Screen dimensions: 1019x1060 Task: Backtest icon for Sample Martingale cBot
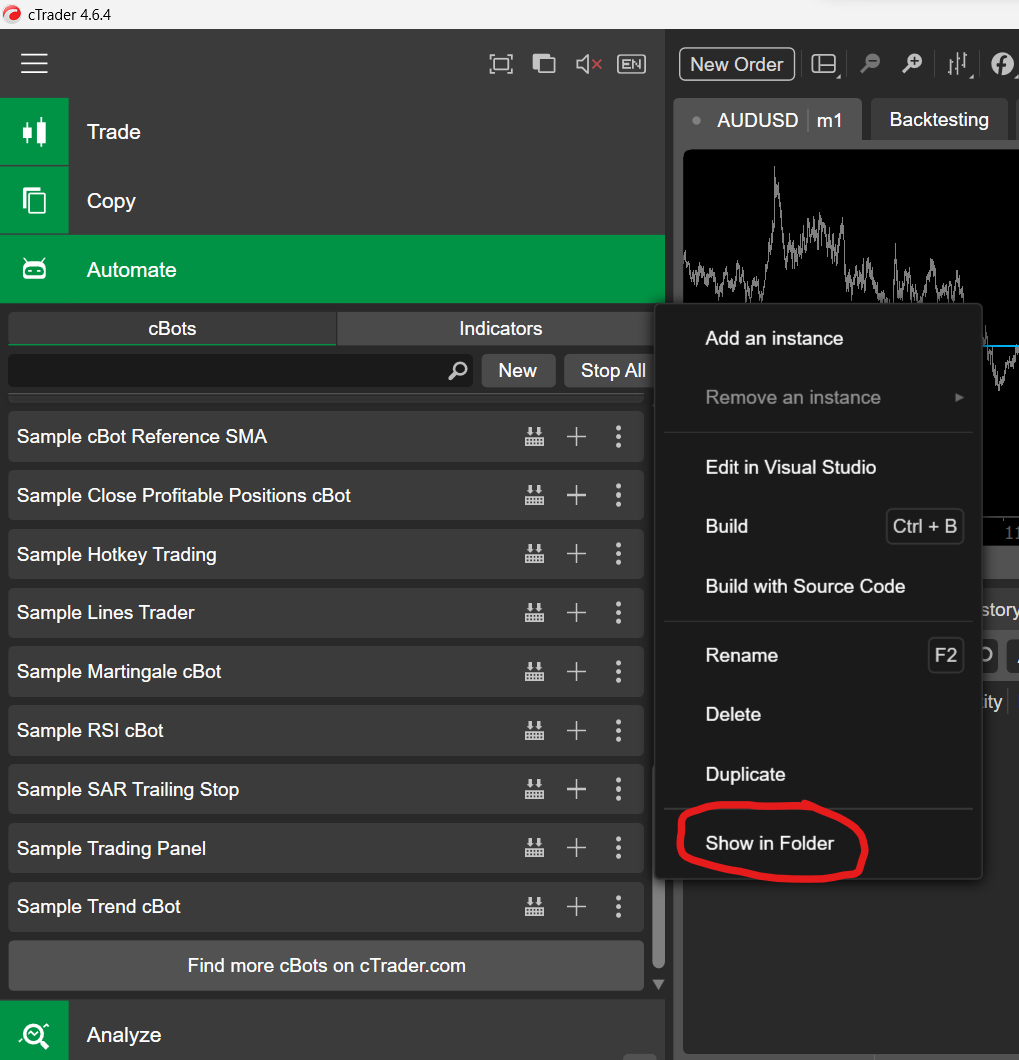(534, 671)
